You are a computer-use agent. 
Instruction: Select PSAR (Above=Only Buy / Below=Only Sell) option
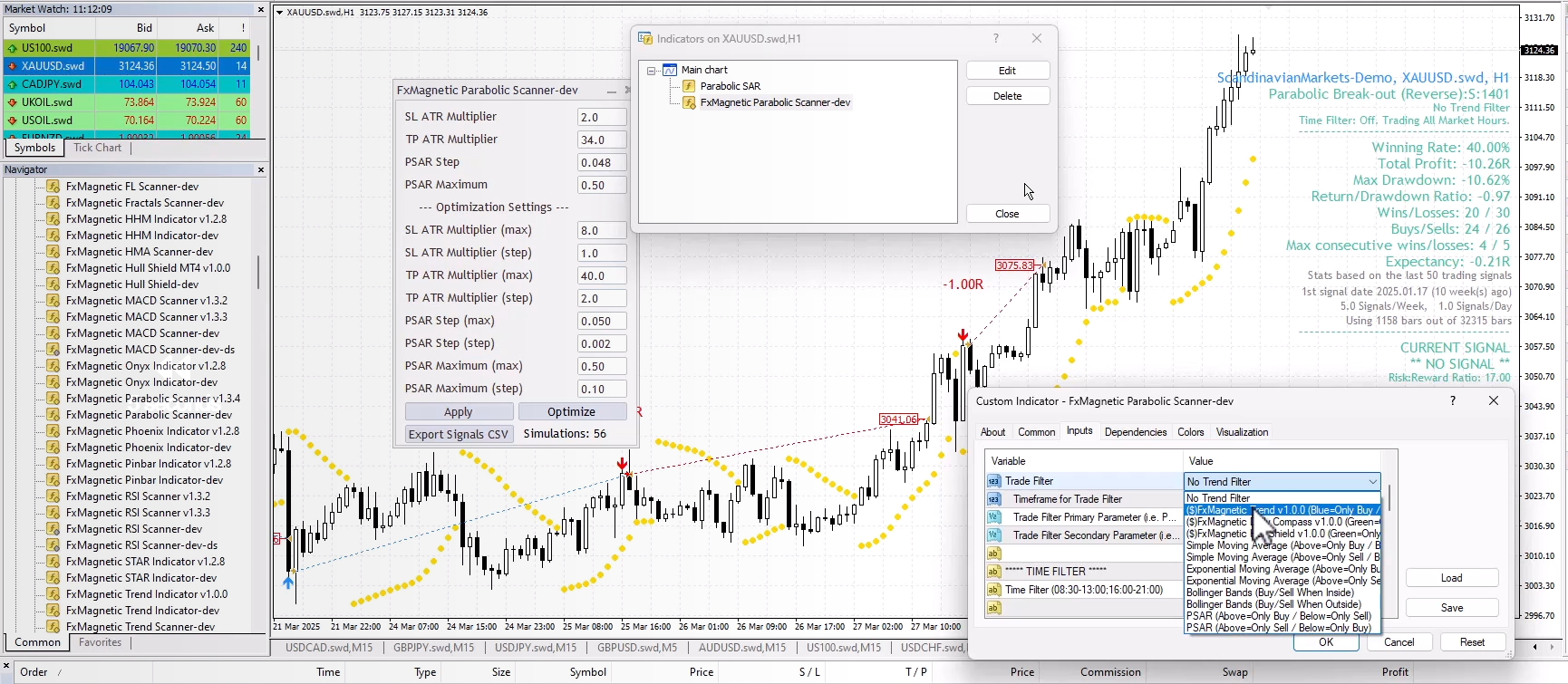[1278, 616]
